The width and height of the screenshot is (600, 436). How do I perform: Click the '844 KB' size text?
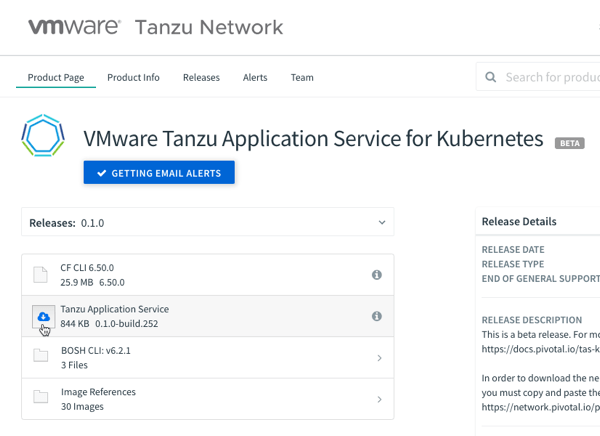(x=75, y=324)
